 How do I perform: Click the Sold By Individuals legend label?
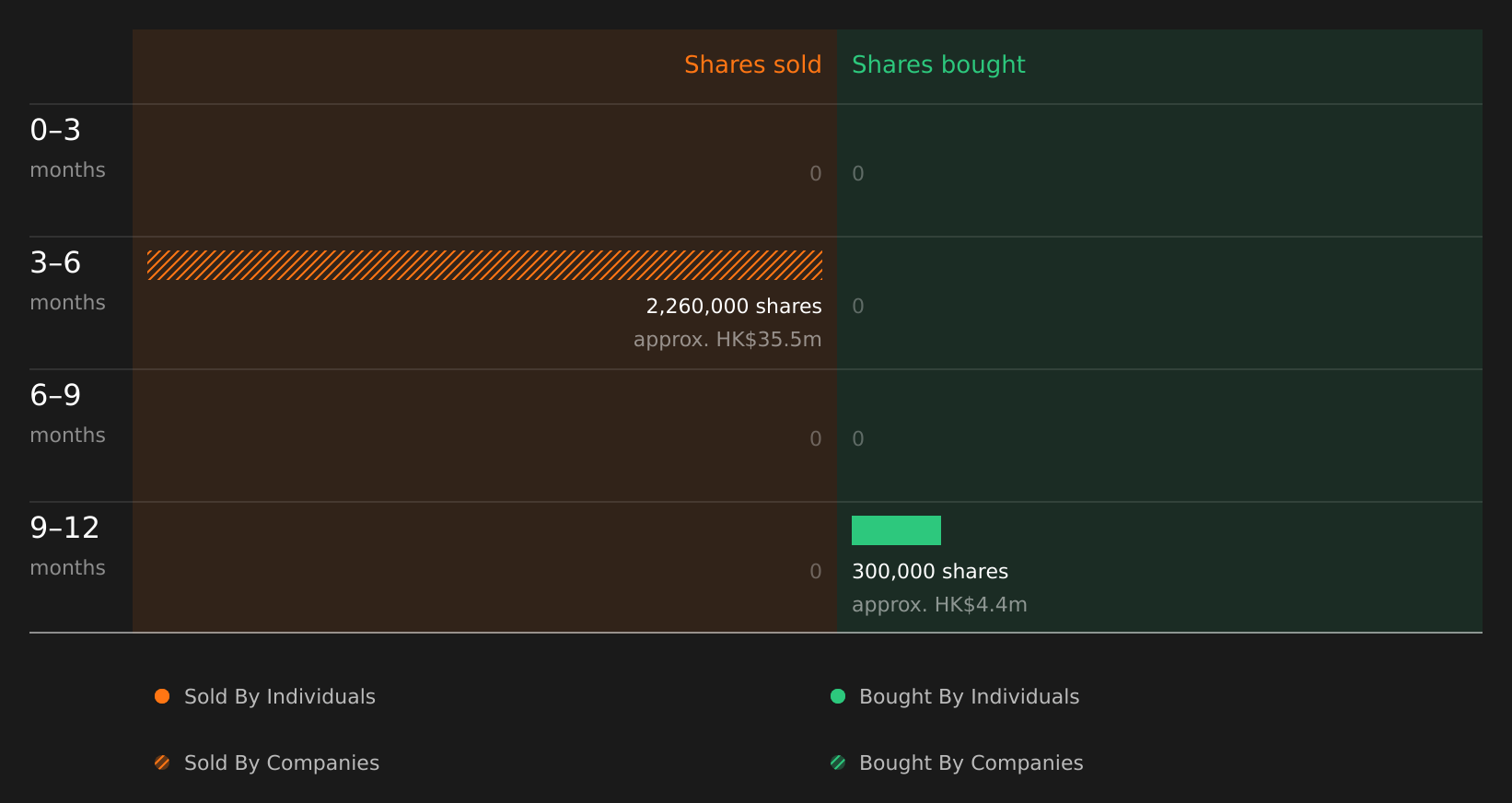point(280,696)
